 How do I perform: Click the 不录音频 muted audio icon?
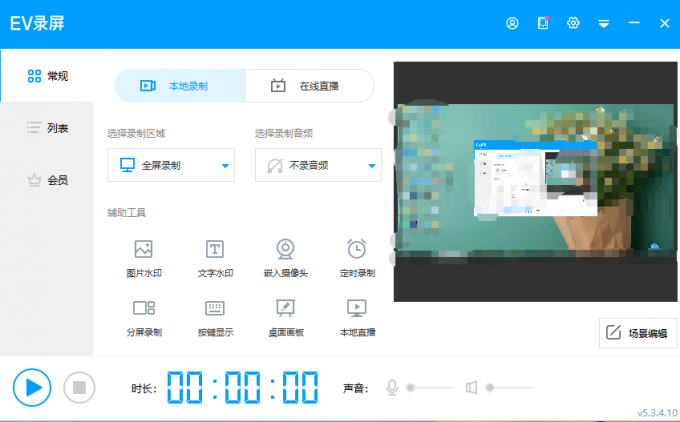coord(275,165)
